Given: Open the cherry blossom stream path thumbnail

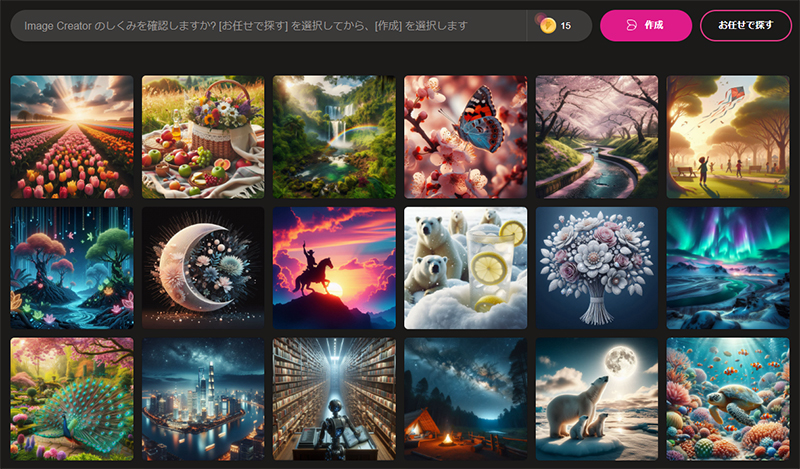Looking at the screenshot, I should click(x=596, y=137).
